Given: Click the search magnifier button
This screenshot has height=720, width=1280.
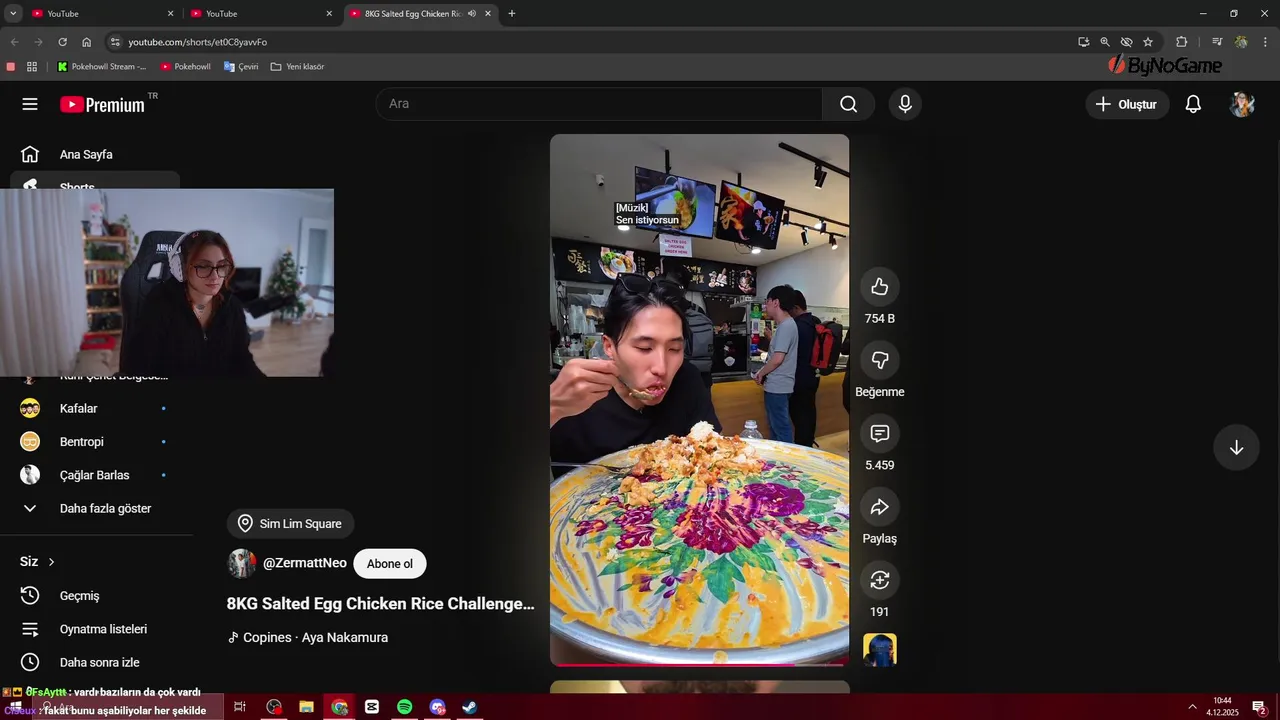Looking at the screenshot, I should coord(848,104).
